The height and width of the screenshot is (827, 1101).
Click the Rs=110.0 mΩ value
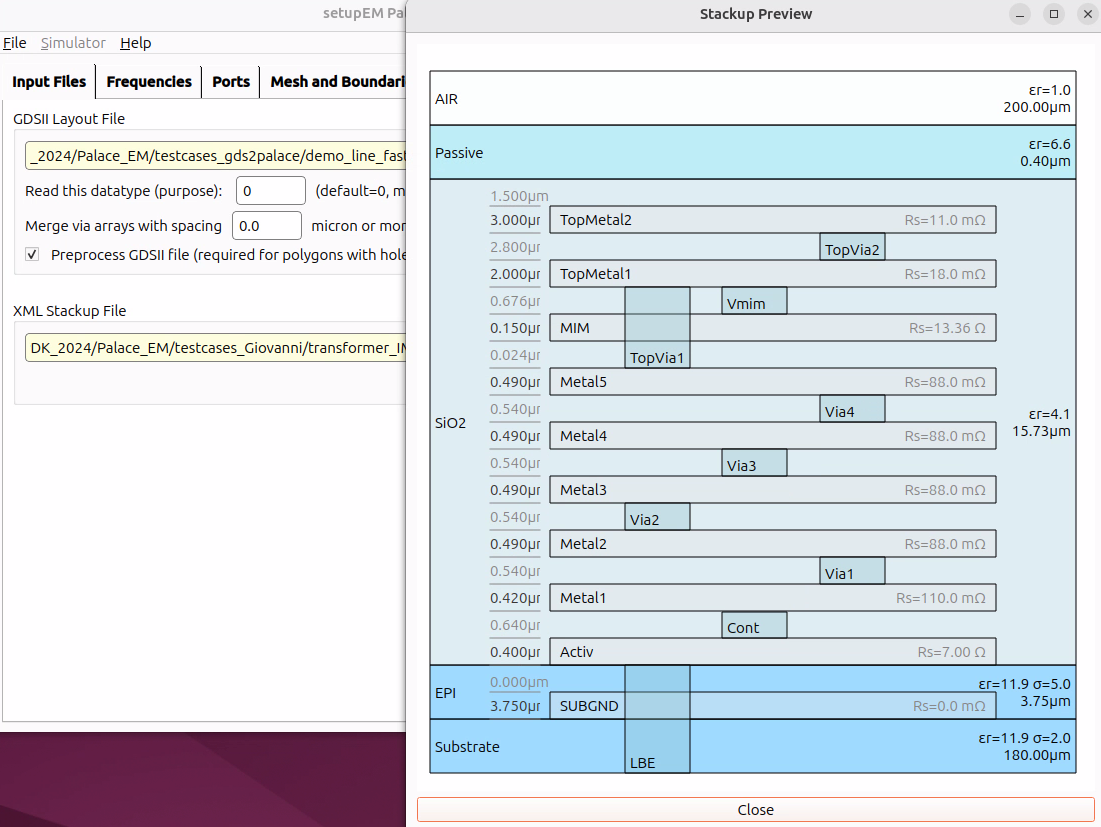[x=941, y=598]
